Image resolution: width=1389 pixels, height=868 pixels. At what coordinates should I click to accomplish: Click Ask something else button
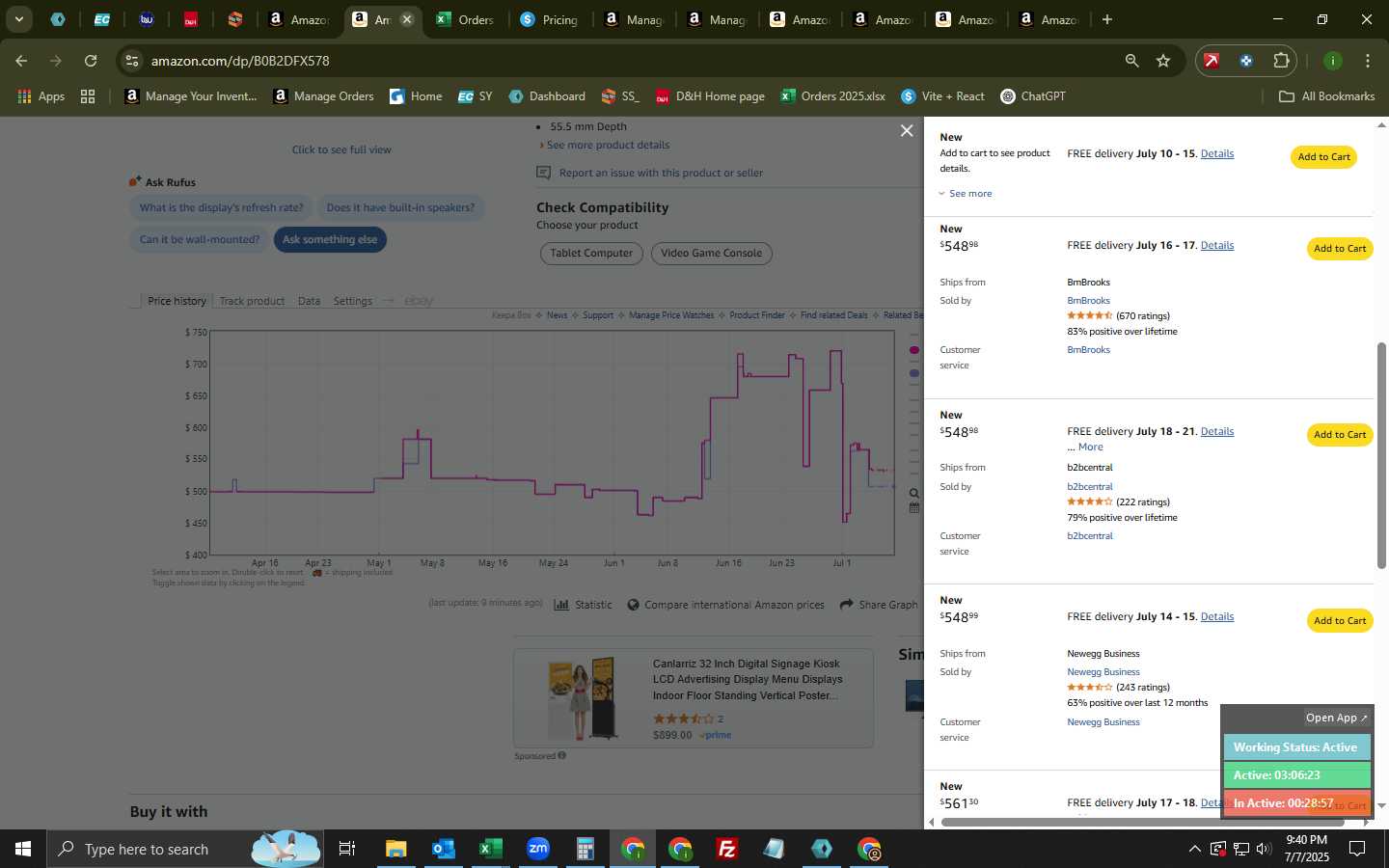330,240
